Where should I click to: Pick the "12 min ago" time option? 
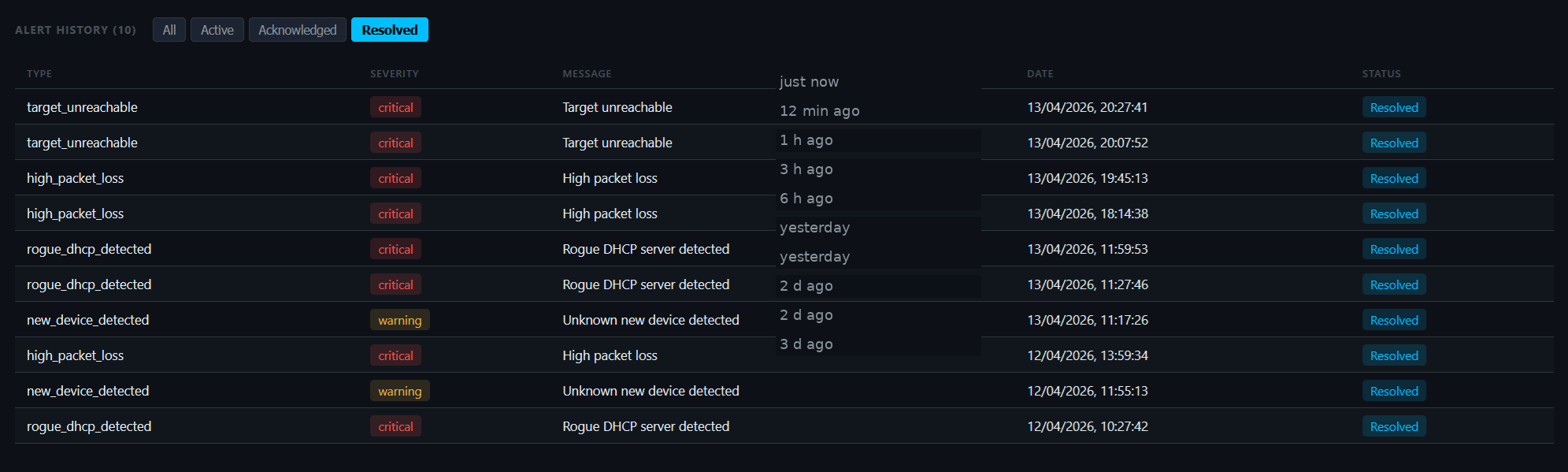click(x=819, y=111)
